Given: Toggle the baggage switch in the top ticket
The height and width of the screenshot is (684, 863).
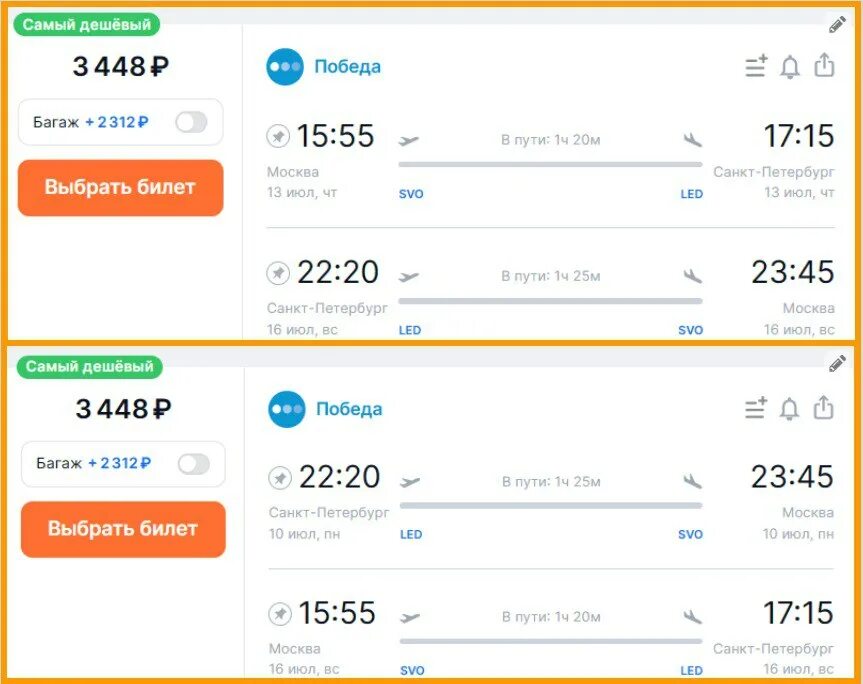Looking at the screenshot, I should 191,122.
